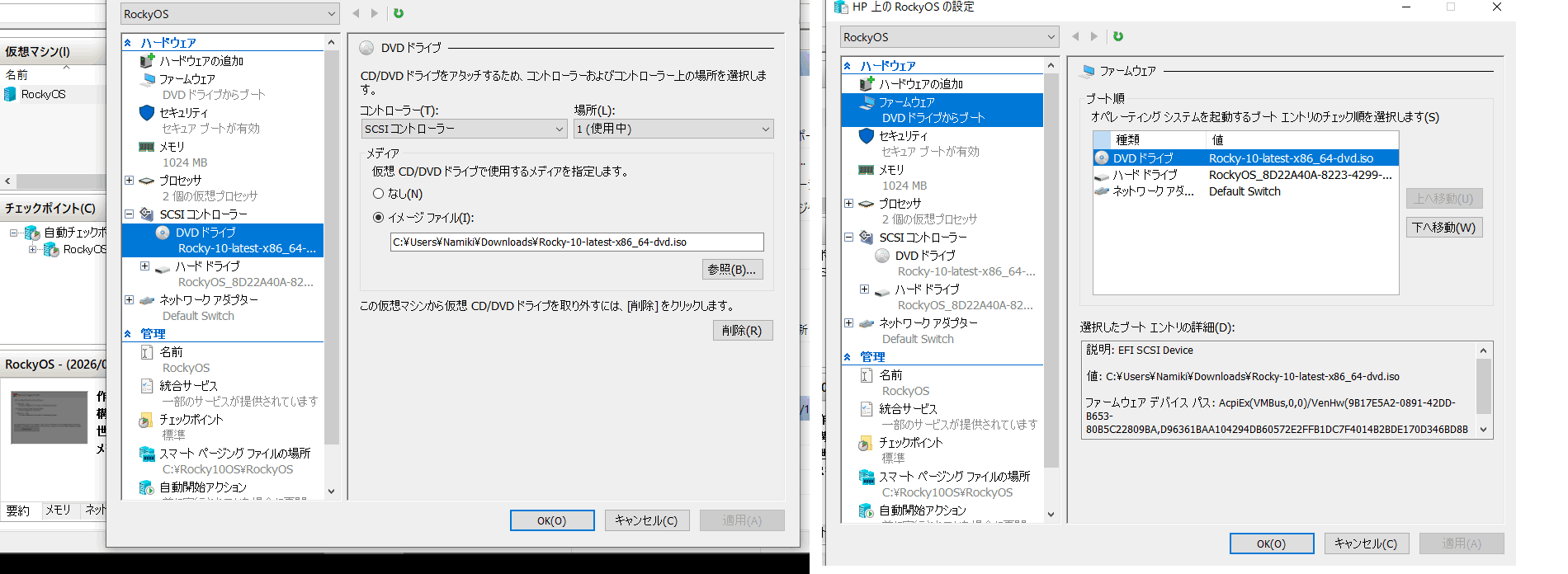The image size is (1568, 574).
Task: Select Default Switch under right network adapter
Action: click(x=918, y=339)
